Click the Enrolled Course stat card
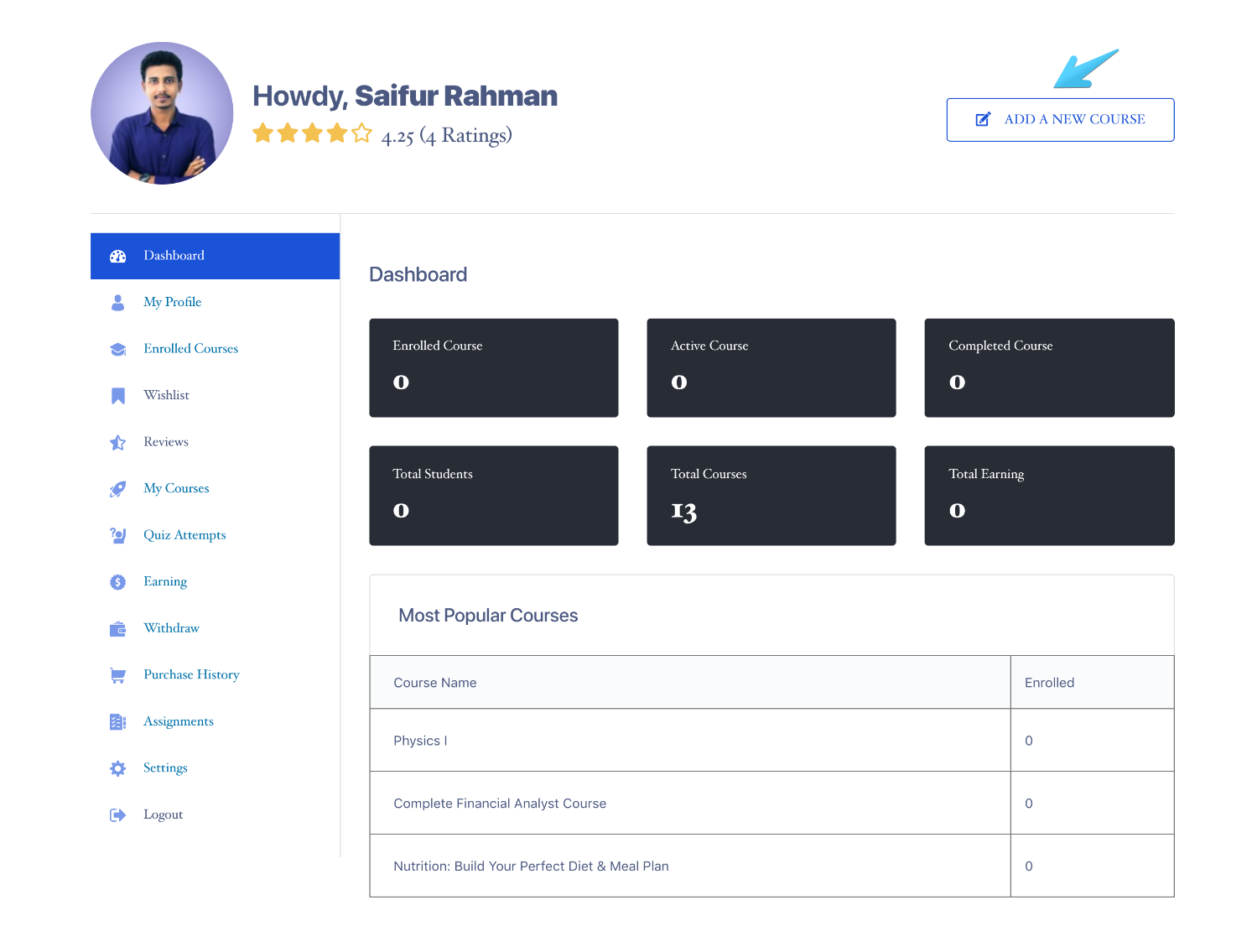1257x952 pixels. click(x=494, y=367)
